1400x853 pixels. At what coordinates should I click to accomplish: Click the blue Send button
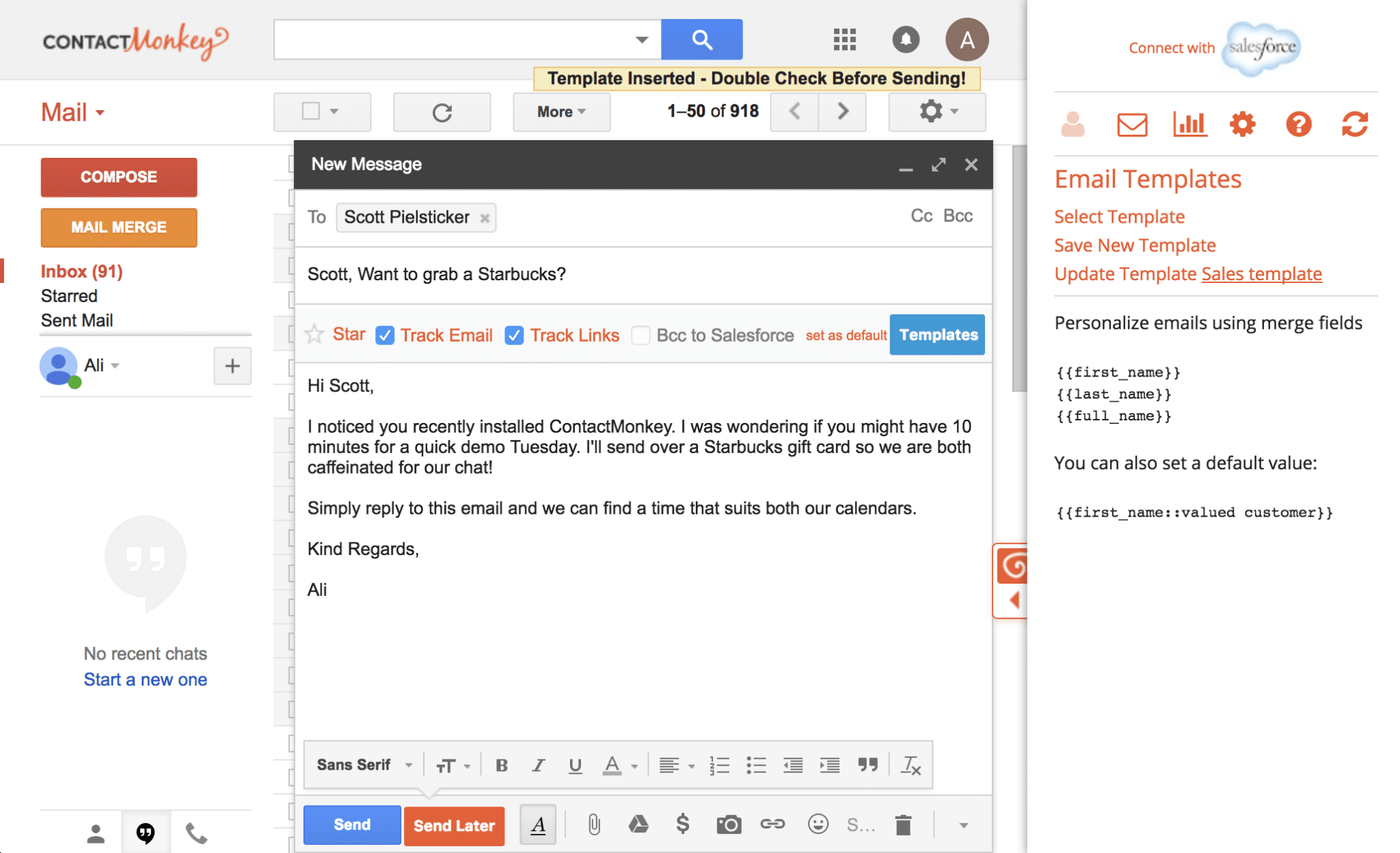point(352,825)
